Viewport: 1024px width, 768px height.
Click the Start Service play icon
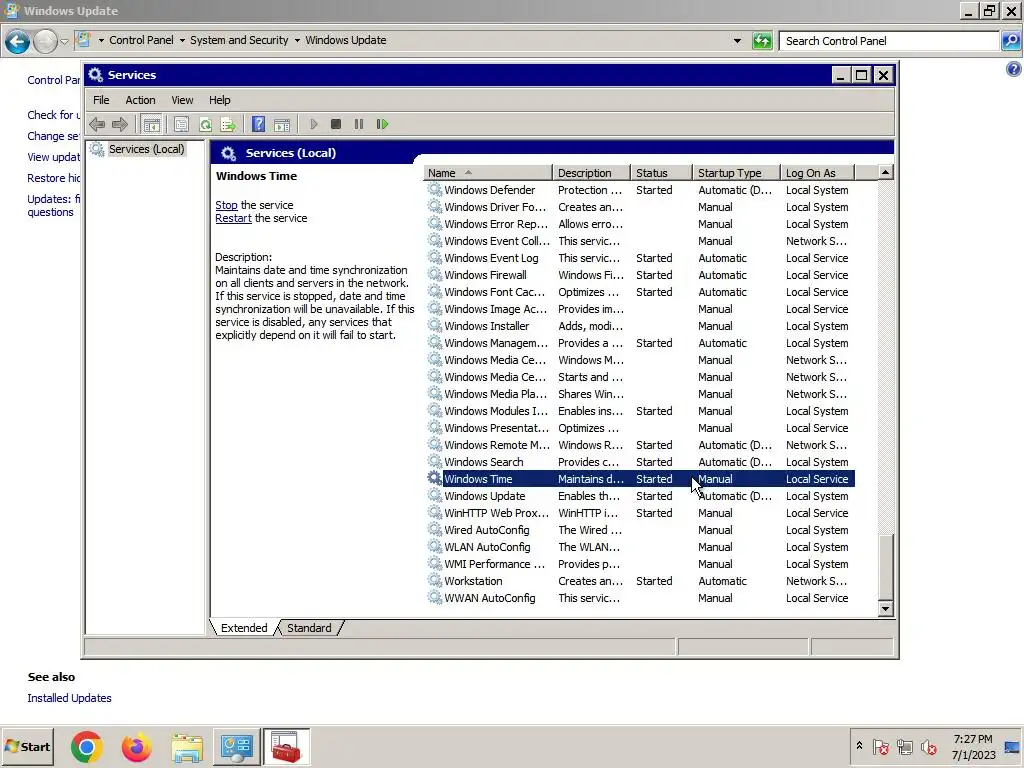(x=313, y=124)
